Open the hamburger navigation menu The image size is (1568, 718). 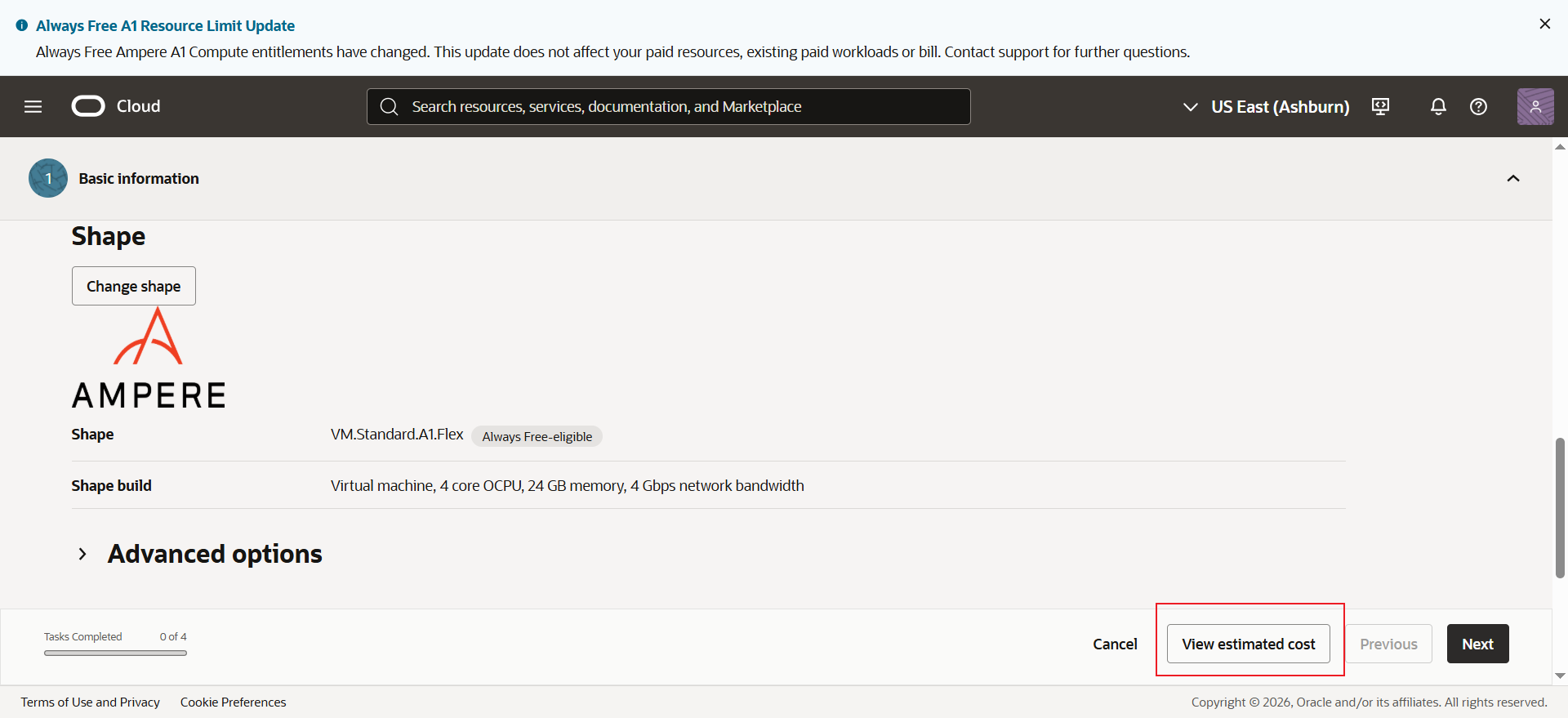[33, 106]
